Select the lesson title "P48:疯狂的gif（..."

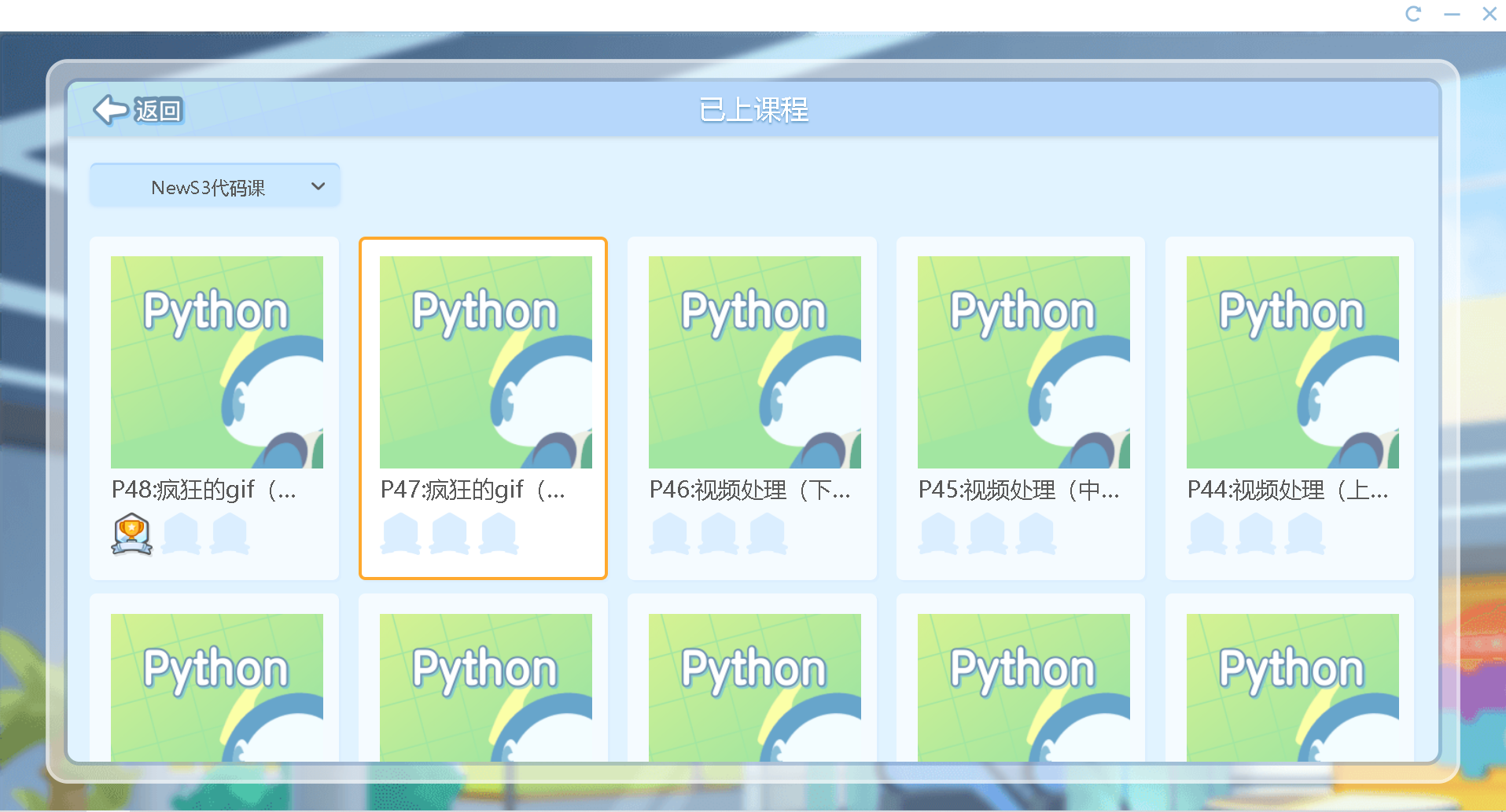(x=204, y=491)
